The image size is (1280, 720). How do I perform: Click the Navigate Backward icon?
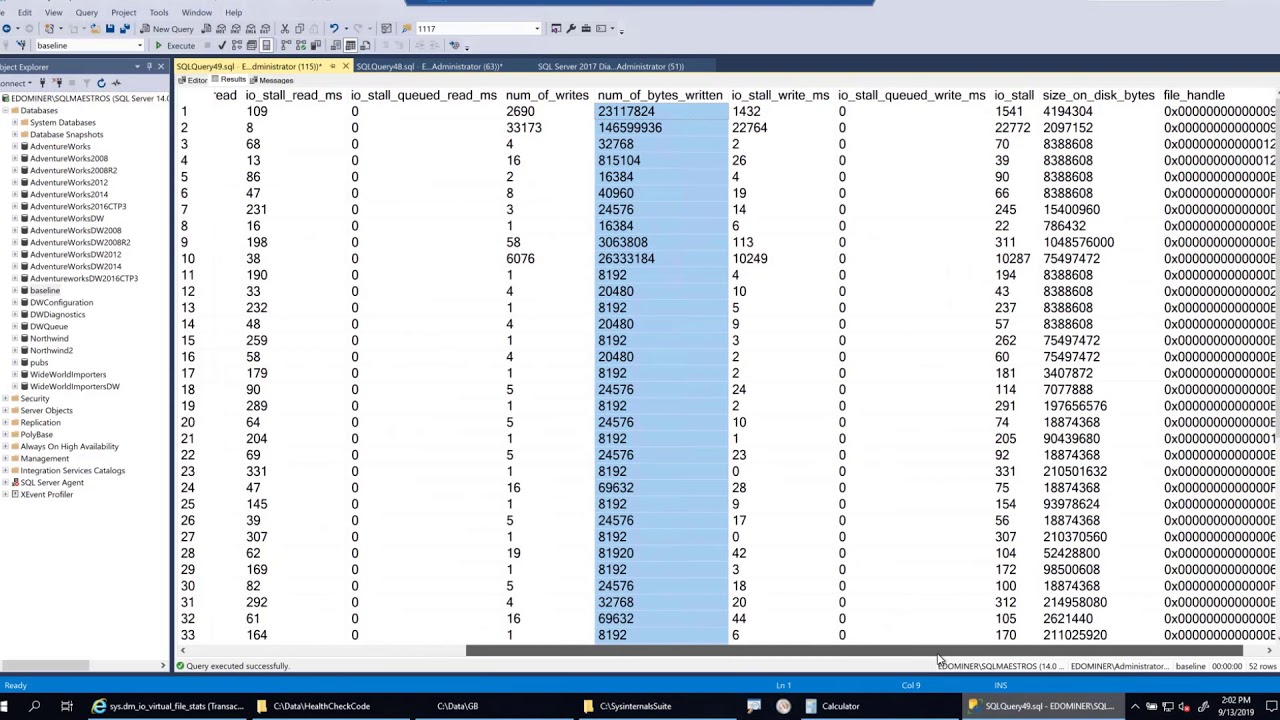click(x=6, y=28)
